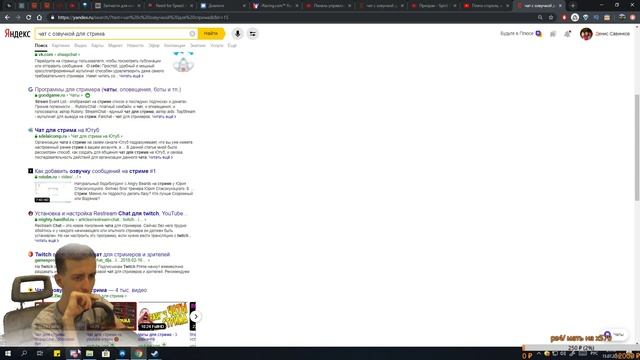
Task: Open result Как добавить озвучку сообщений на стриме
Action: 95,171
